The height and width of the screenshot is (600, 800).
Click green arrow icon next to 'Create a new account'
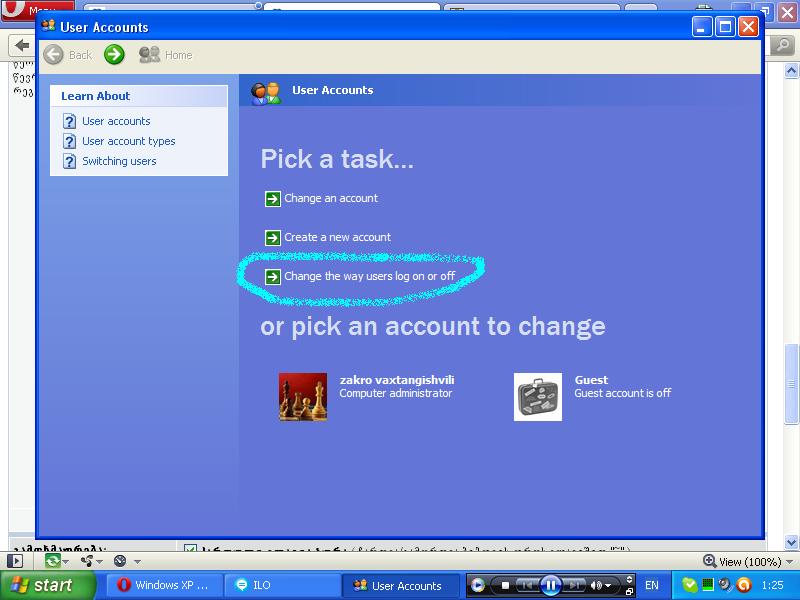273,238
